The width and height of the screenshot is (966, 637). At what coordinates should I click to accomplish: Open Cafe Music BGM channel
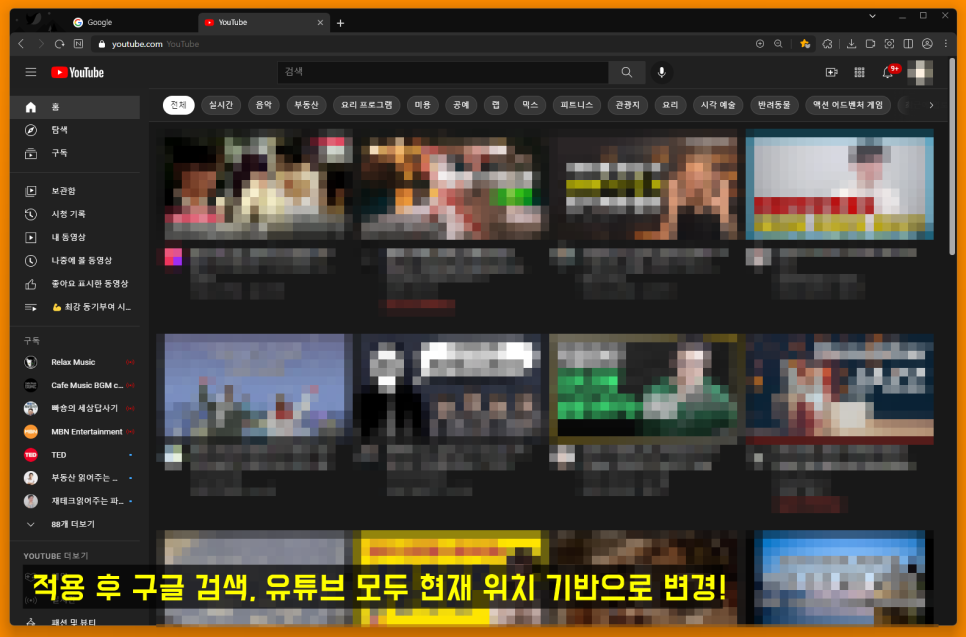click(x=75, y=385)
